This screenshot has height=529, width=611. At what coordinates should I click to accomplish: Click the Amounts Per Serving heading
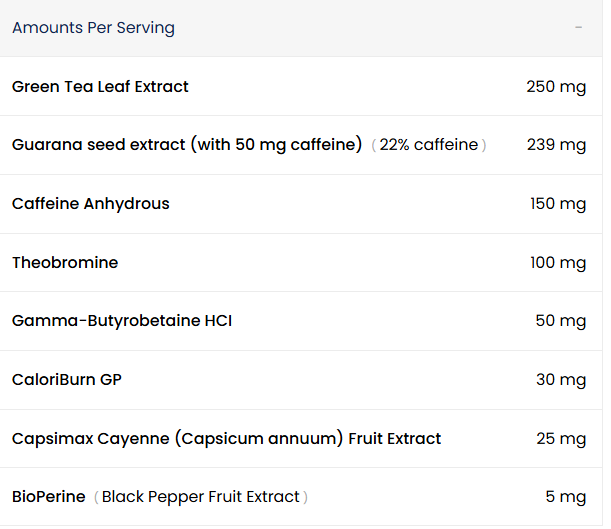click(93, 28)
